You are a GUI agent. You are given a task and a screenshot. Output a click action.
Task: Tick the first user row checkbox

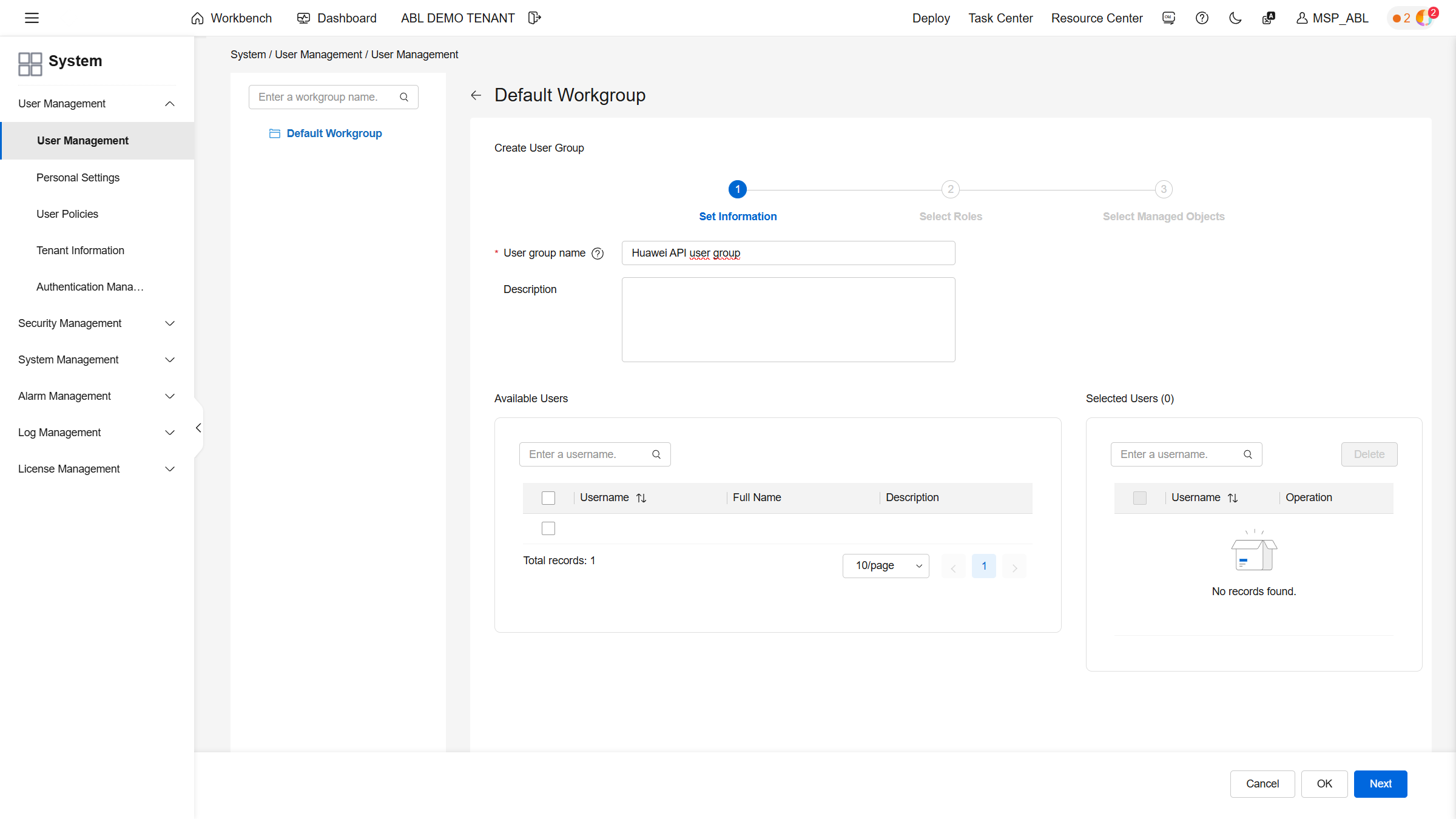[x=548, y=528]
